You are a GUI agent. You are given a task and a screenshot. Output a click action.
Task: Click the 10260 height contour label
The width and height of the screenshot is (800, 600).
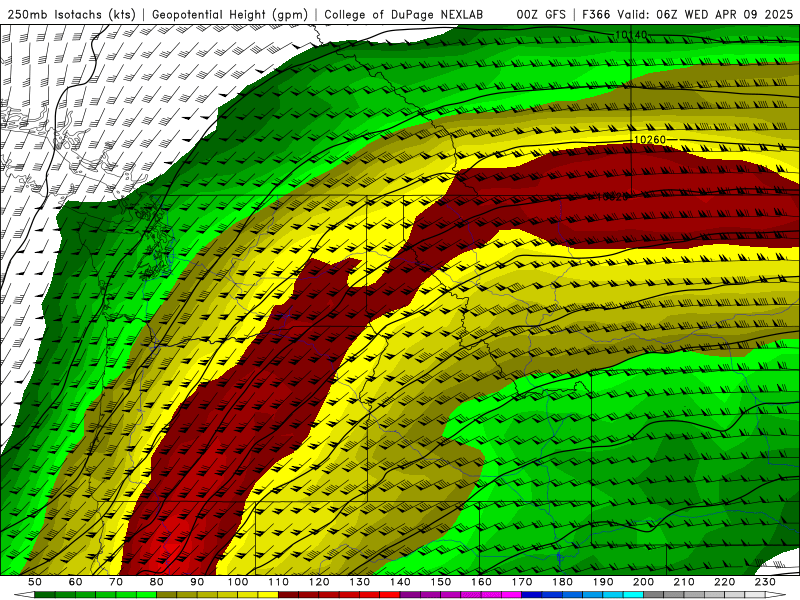tap(650, 139)
